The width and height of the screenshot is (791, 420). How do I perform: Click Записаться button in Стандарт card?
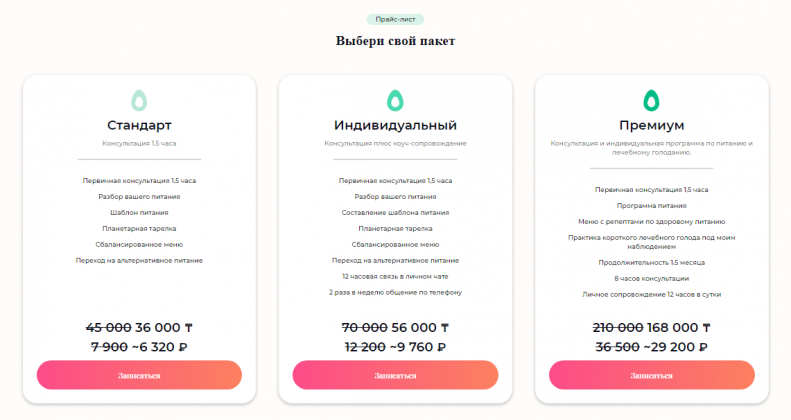tap(139, 375)
